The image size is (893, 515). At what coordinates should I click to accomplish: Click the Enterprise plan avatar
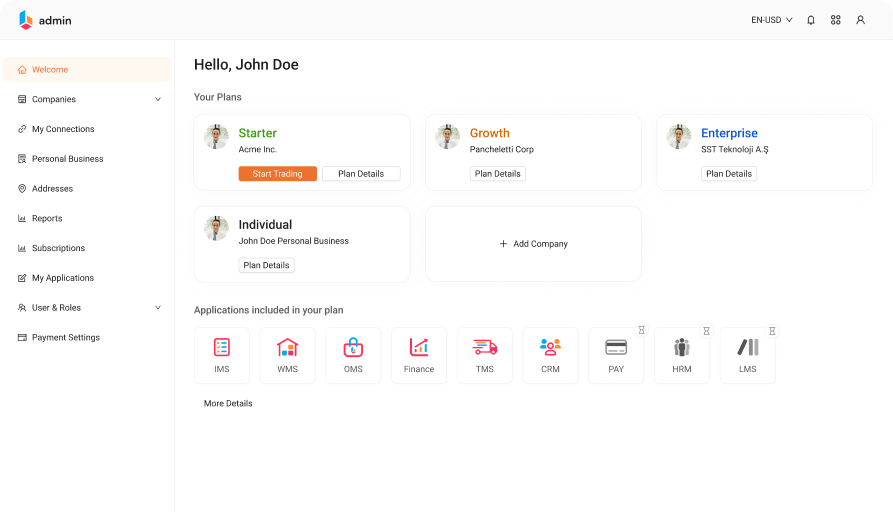pos(679,137)
